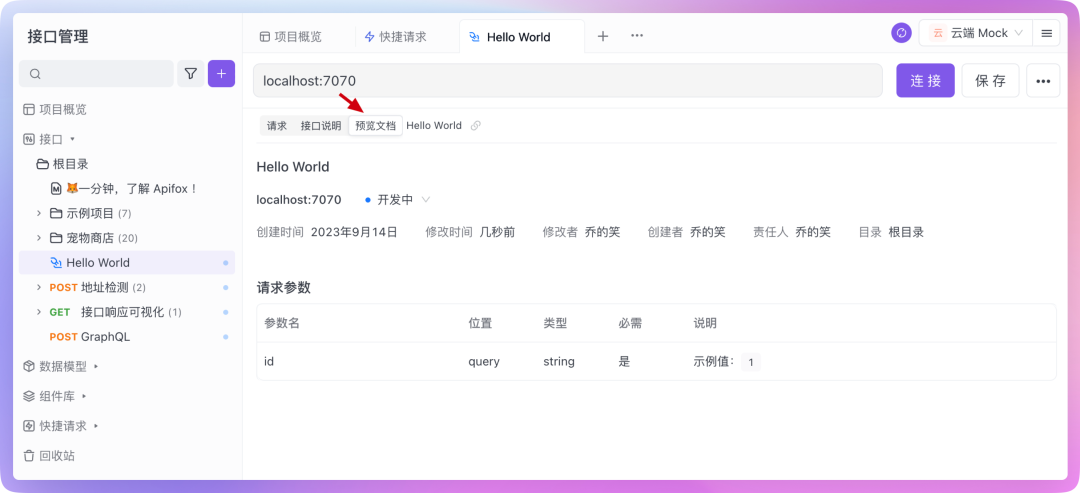Click the purple plus add button

(221, 73)
